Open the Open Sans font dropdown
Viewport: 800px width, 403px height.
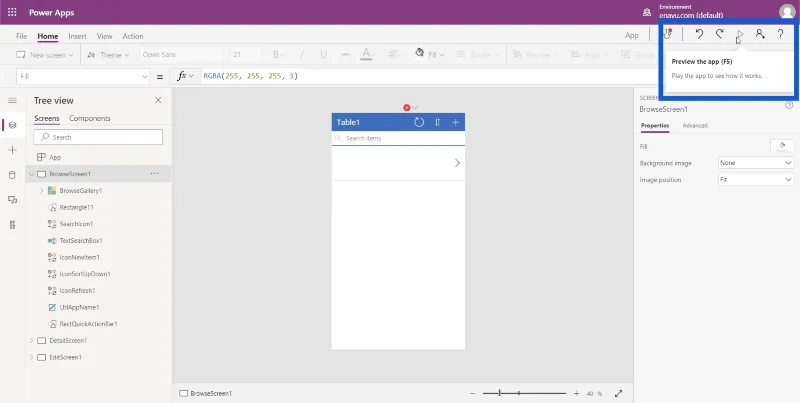pyautogui.click(x=181, y=55)
